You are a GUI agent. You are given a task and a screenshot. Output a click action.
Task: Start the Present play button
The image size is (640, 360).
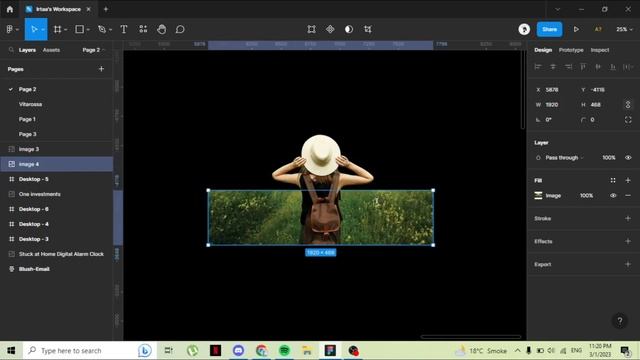coord(576,29)
